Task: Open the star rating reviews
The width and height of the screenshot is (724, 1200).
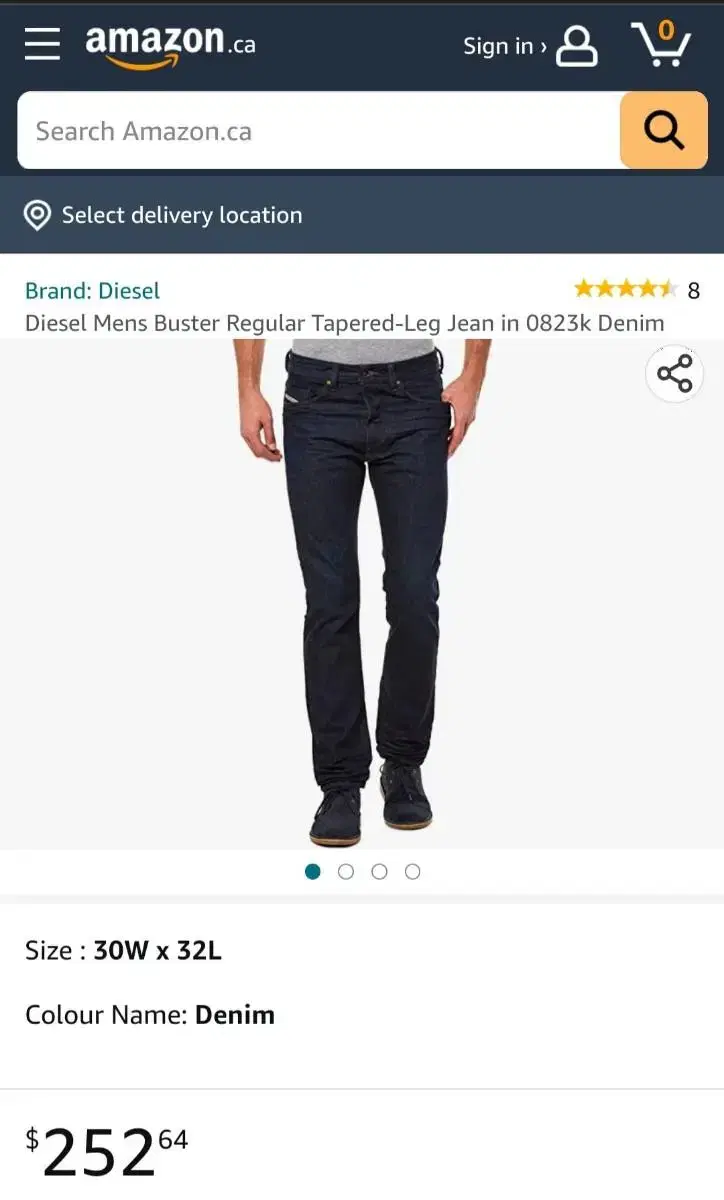Action: coord(625,290)
